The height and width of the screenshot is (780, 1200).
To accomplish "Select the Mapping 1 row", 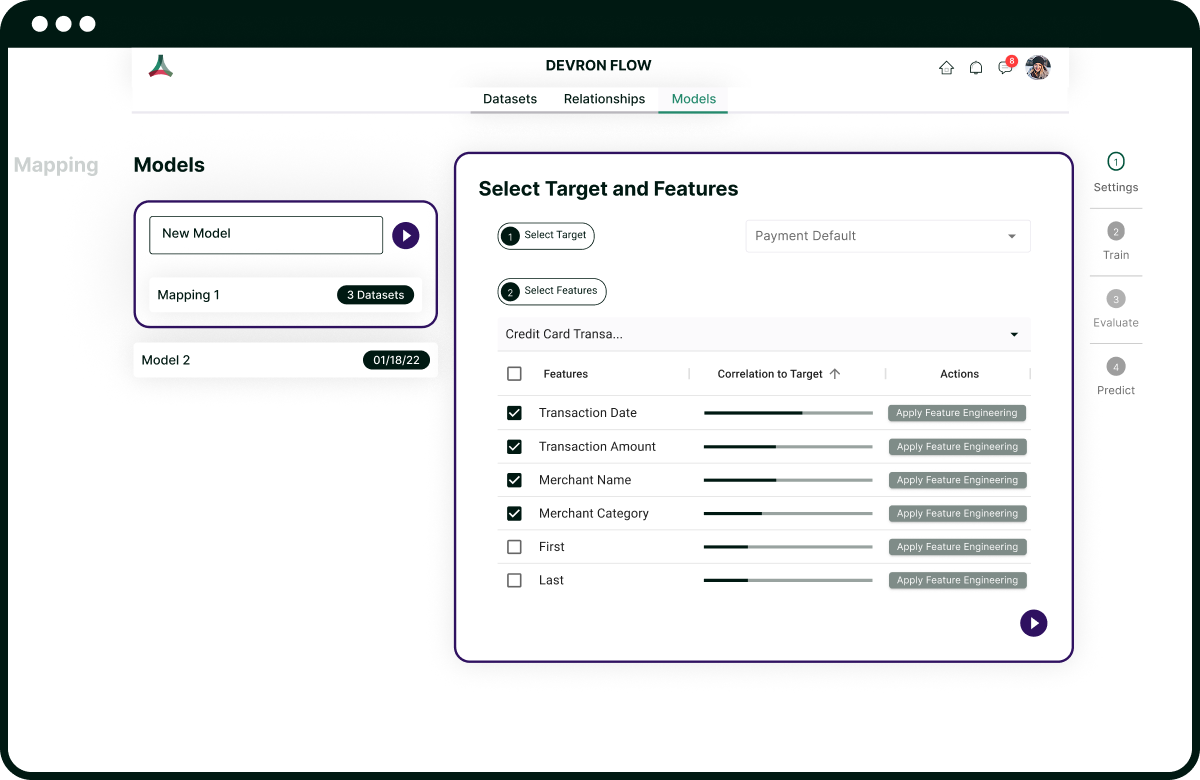I will pos(285,295).
